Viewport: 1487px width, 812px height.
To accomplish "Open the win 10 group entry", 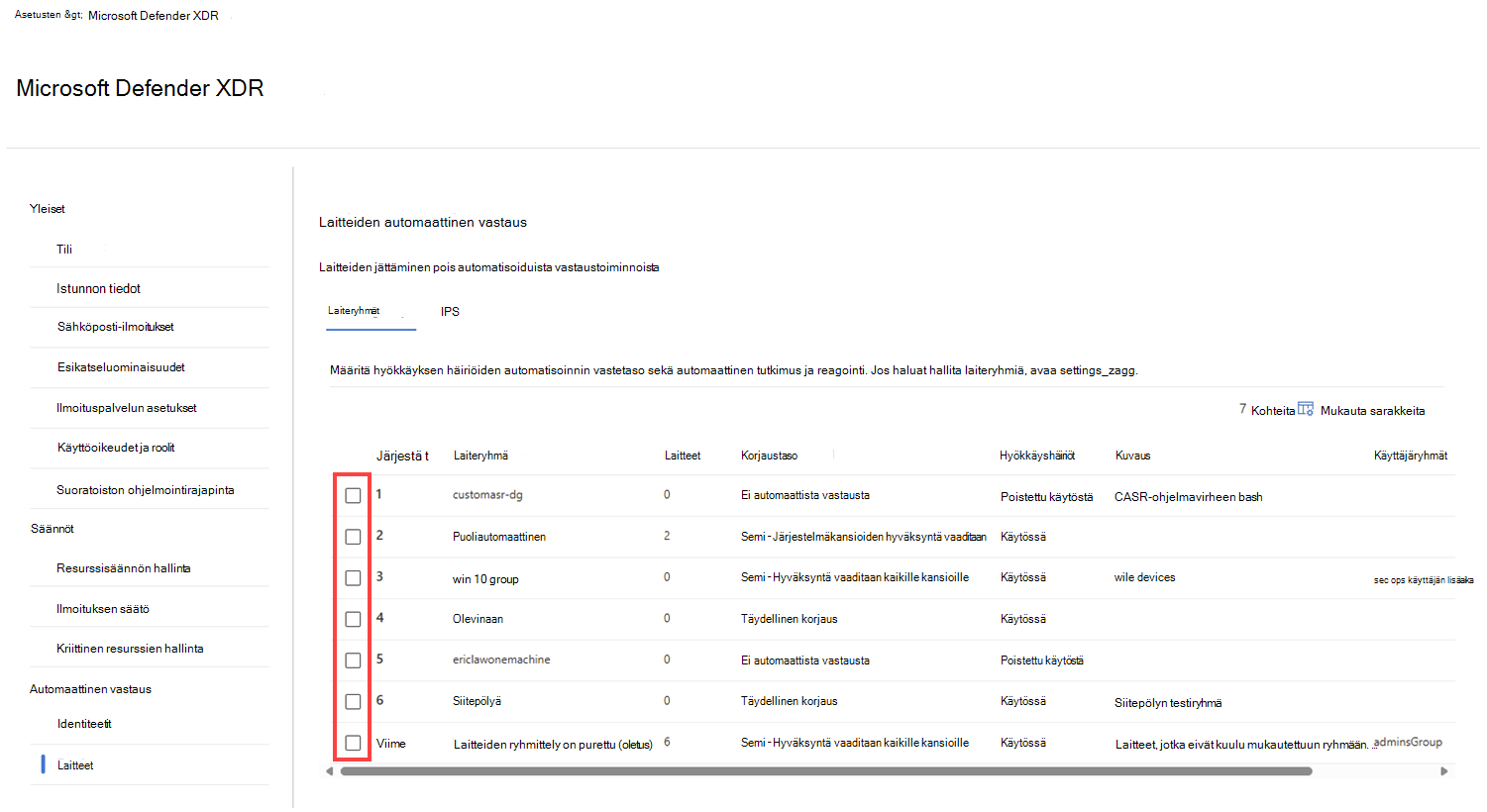I will coord(485,579).
